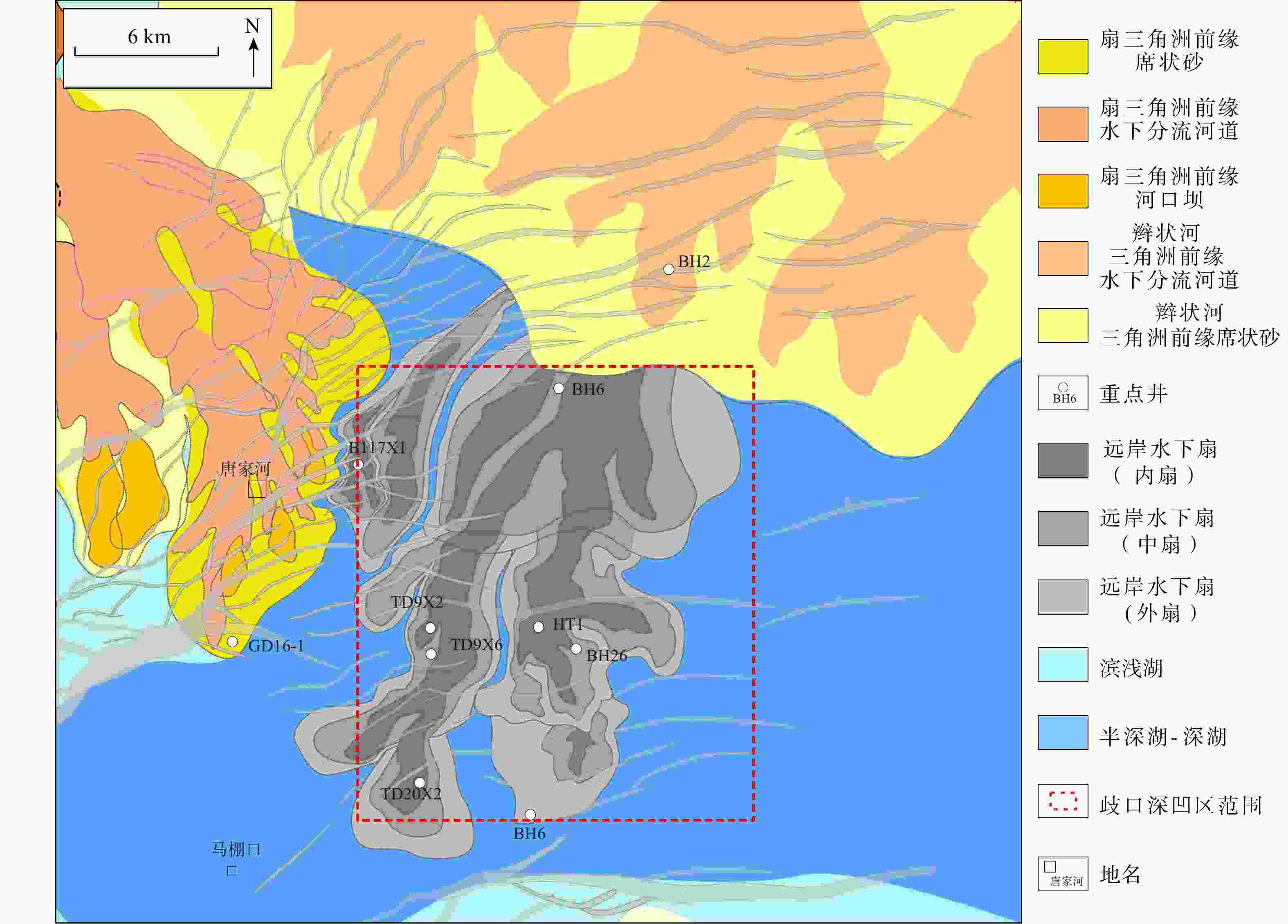Screen dimensions: 1288x924
Task: Click legend text '扇三角洲前缘席状砂'
Action: point(1169,51)
